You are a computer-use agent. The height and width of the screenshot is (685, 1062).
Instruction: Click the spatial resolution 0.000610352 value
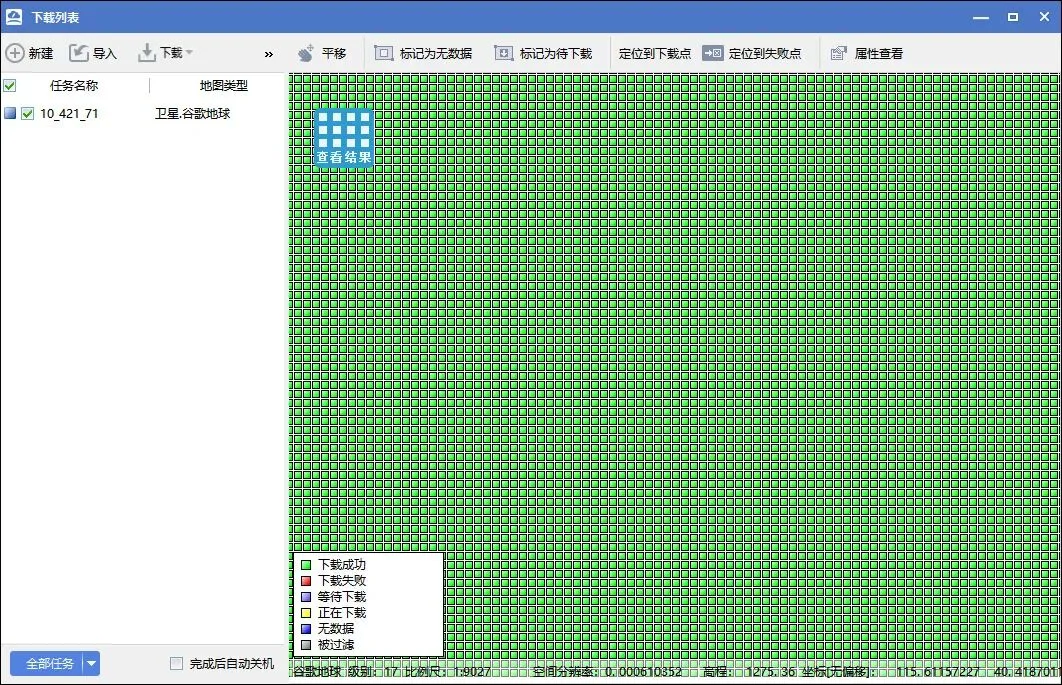point(643,672)
